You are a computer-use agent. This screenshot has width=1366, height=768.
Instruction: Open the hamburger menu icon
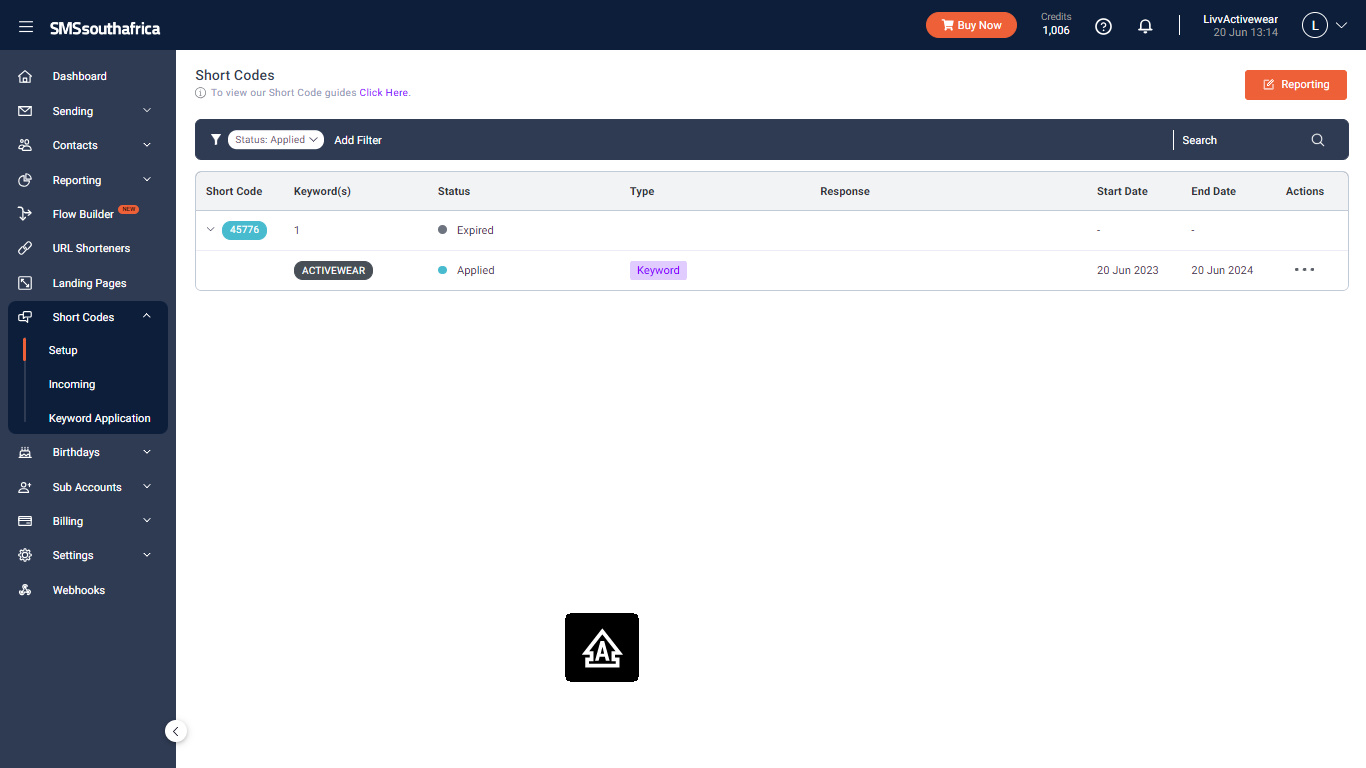26,27
